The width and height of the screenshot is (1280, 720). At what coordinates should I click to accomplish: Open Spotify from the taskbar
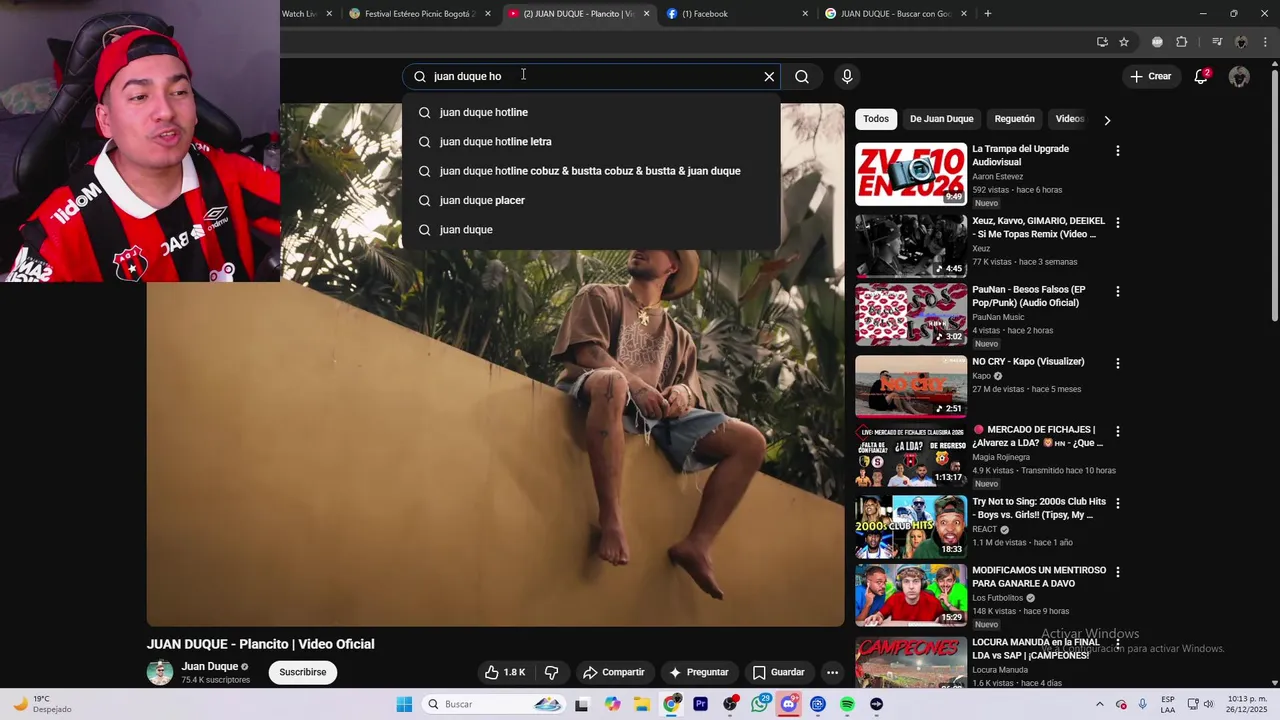tap(847, 704)
